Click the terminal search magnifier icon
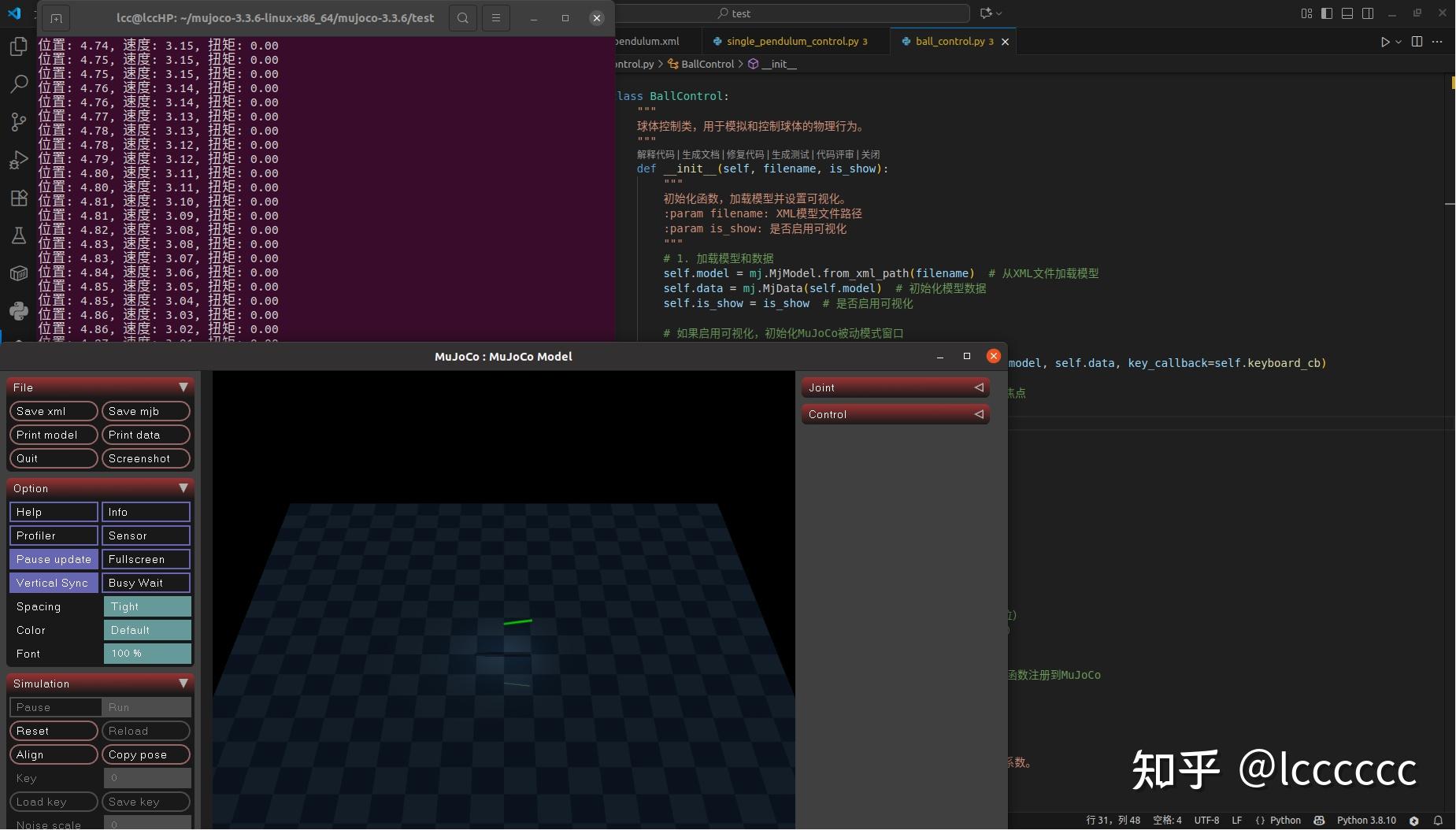The height and width of the screenshot is (830, 1456). 463,18
